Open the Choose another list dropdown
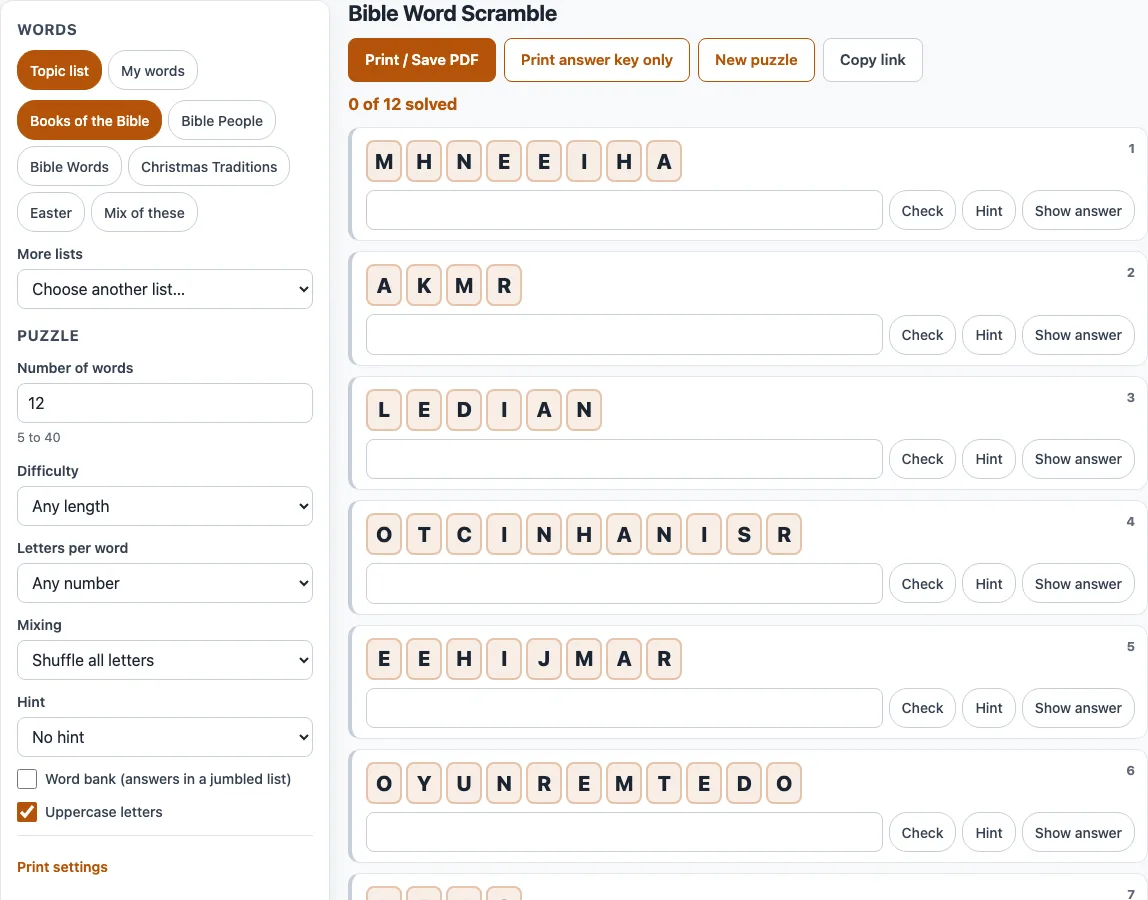The height and width of the screenshot is (900, 1148). 165,289
